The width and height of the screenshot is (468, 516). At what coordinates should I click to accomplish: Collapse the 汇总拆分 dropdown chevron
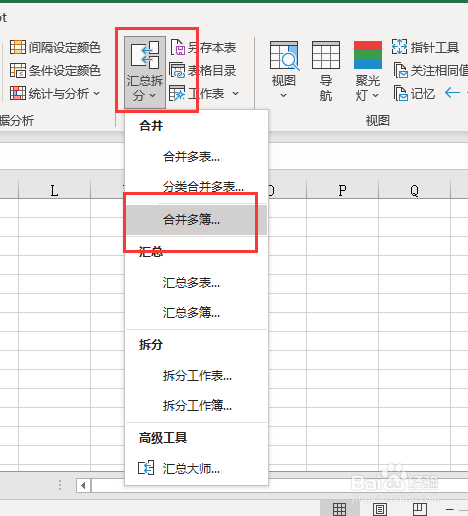coord(153,96)
